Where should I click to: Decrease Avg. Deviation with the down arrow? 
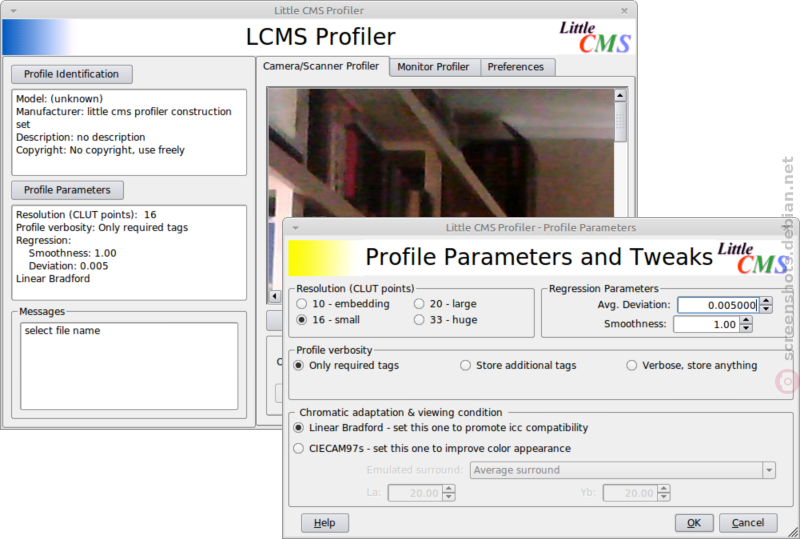766,309
